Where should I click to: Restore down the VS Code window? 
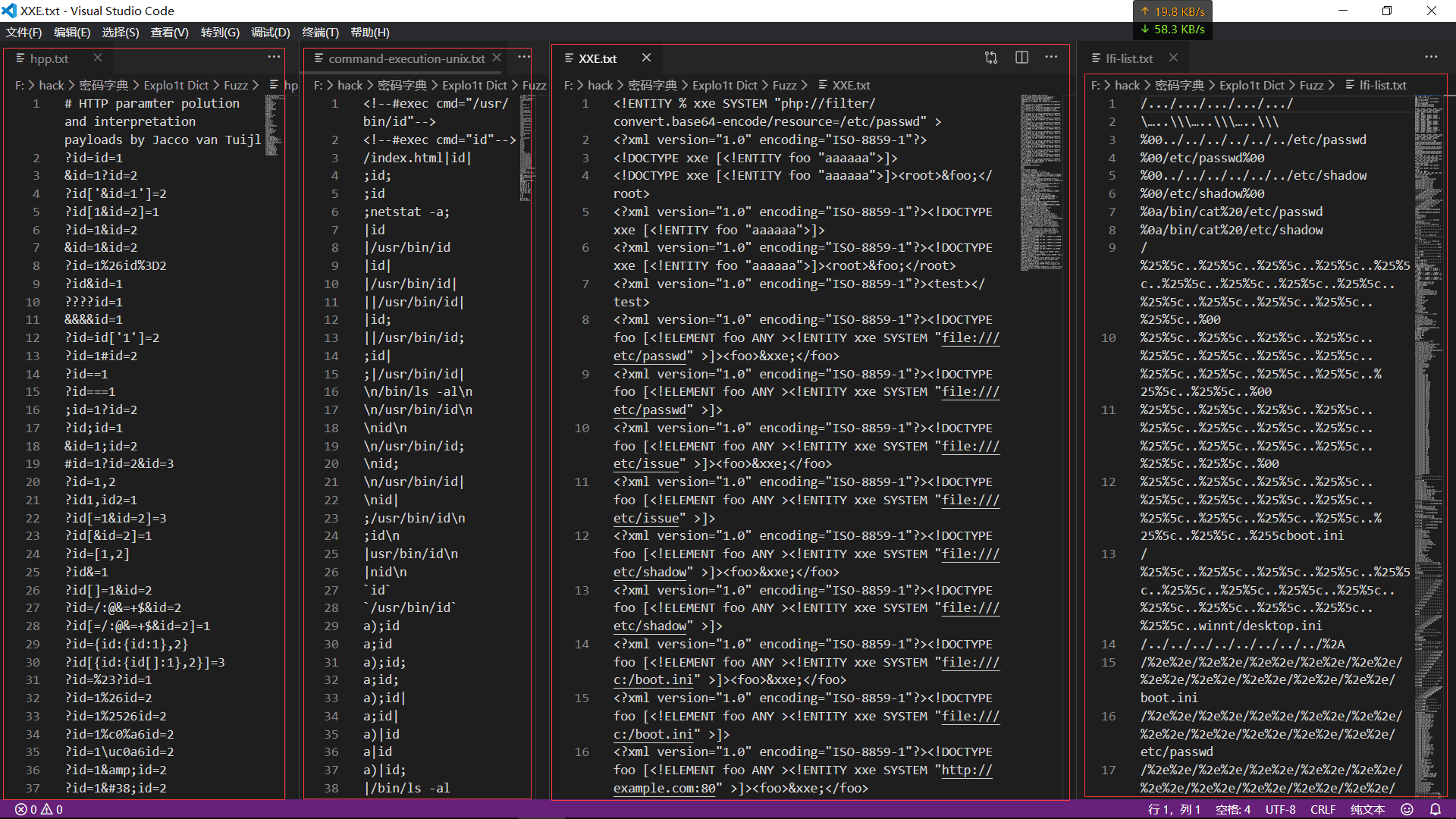pos(1387,11)
